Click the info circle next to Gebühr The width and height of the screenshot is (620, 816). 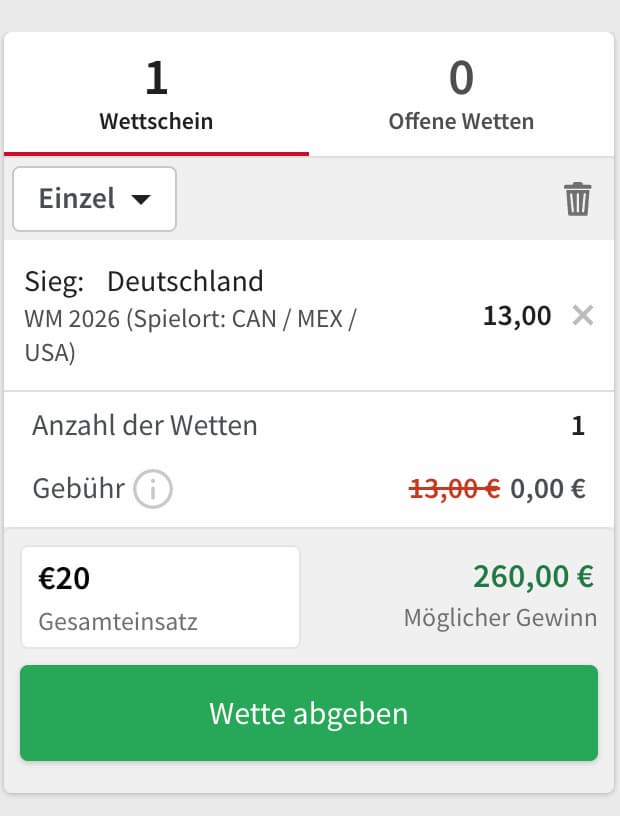[152, 489]
